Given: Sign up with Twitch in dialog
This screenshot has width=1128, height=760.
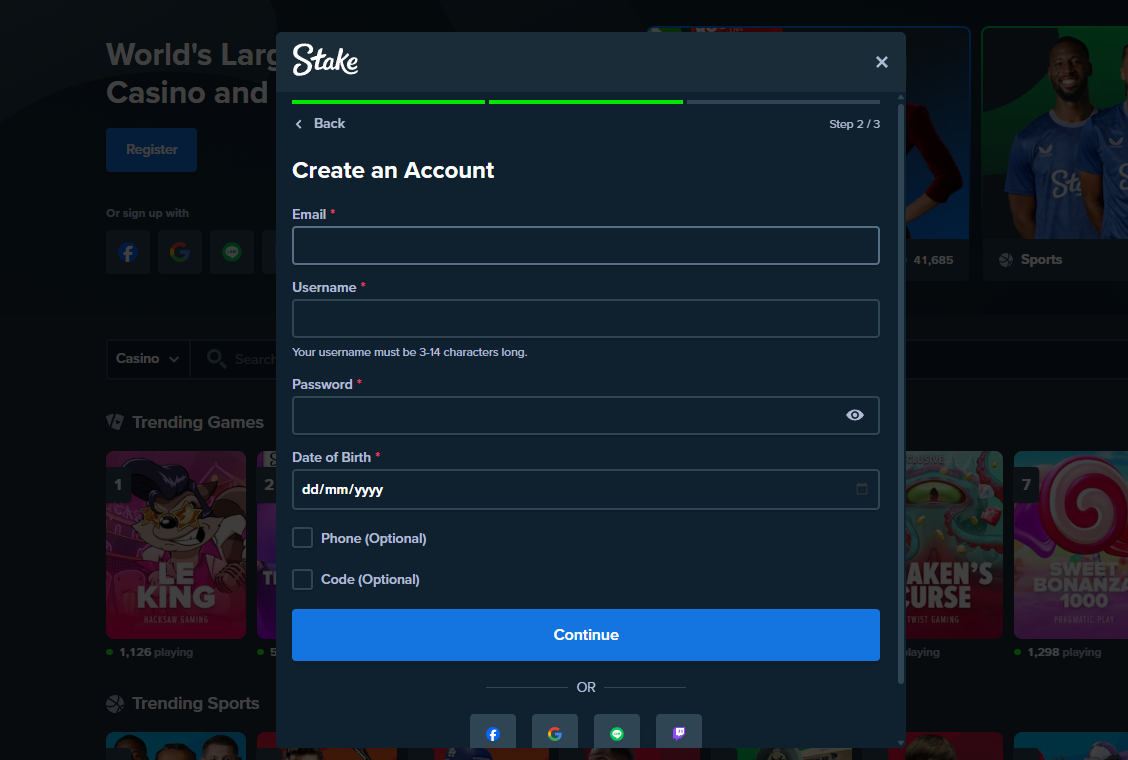Looking at the screenshot, I should tap(678, 732).
